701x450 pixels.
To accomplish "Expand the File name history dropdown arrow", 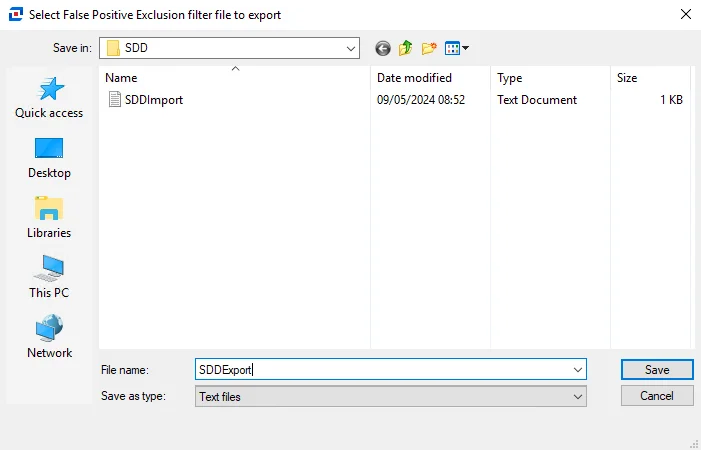I will [x=578, y=370].
